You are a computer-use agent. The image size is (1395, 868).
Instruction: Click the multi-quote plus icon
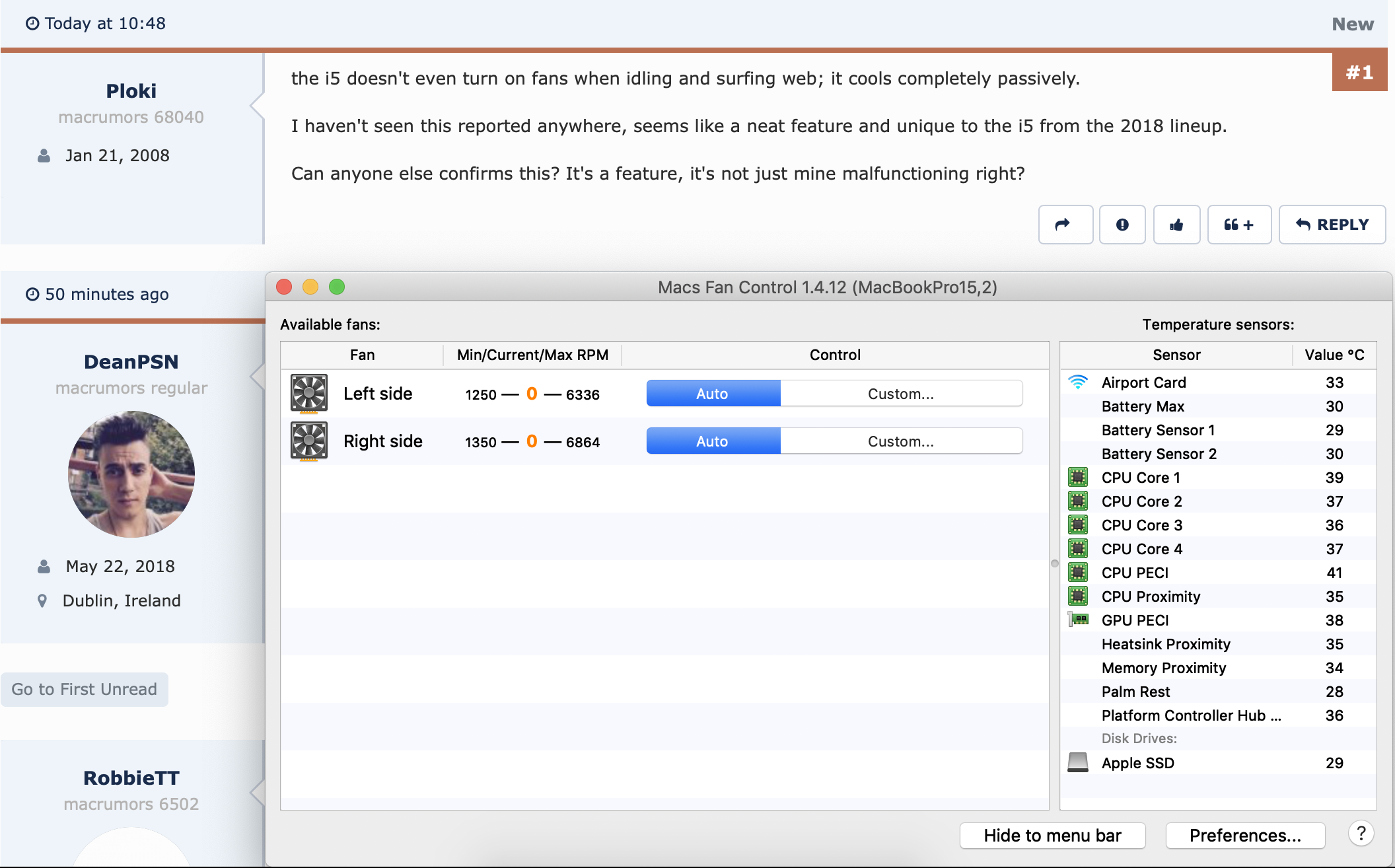[x=1238, y=225]
